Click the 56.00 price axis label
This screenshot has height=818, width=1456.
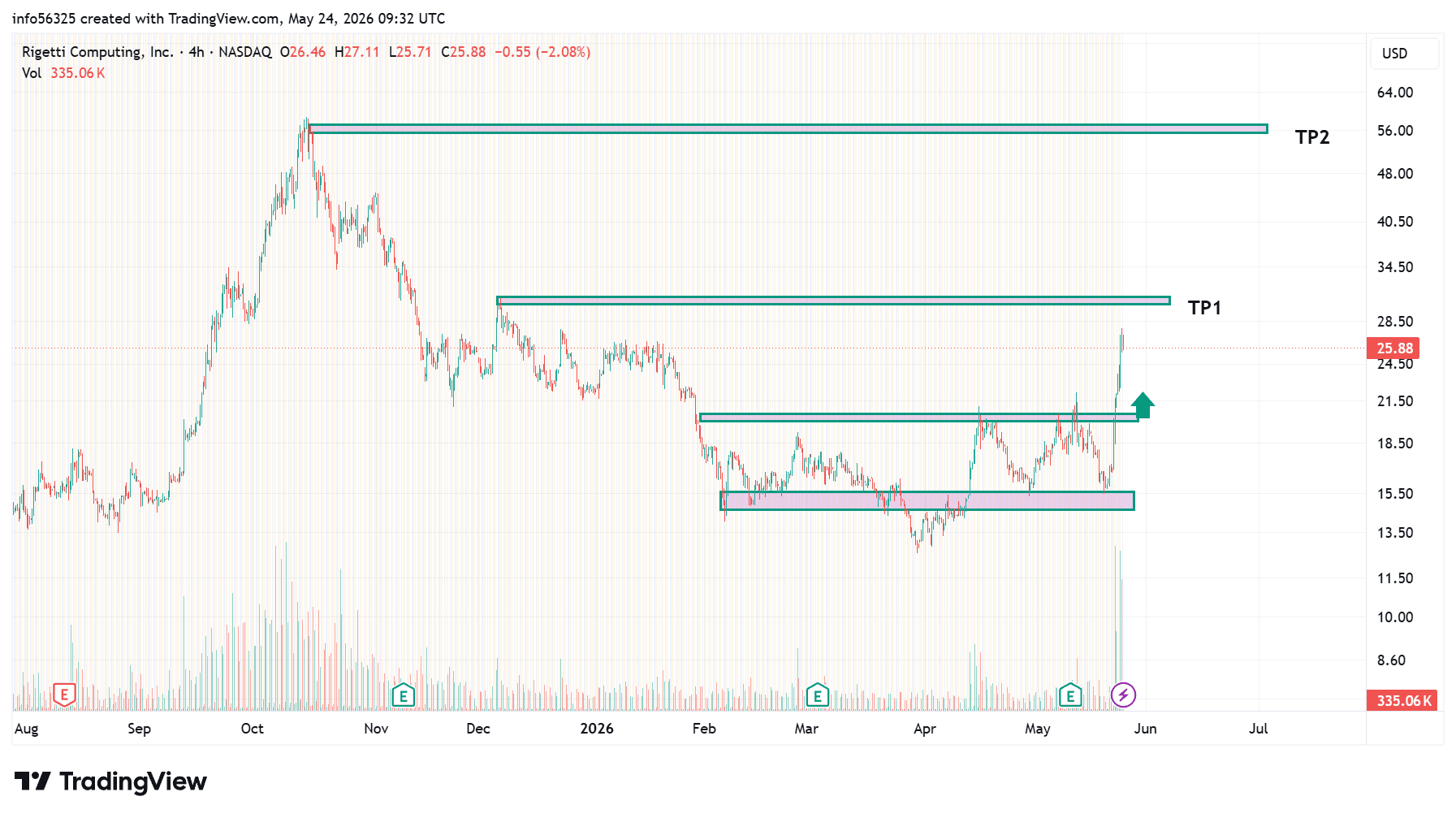click(x=1395, y=131)
